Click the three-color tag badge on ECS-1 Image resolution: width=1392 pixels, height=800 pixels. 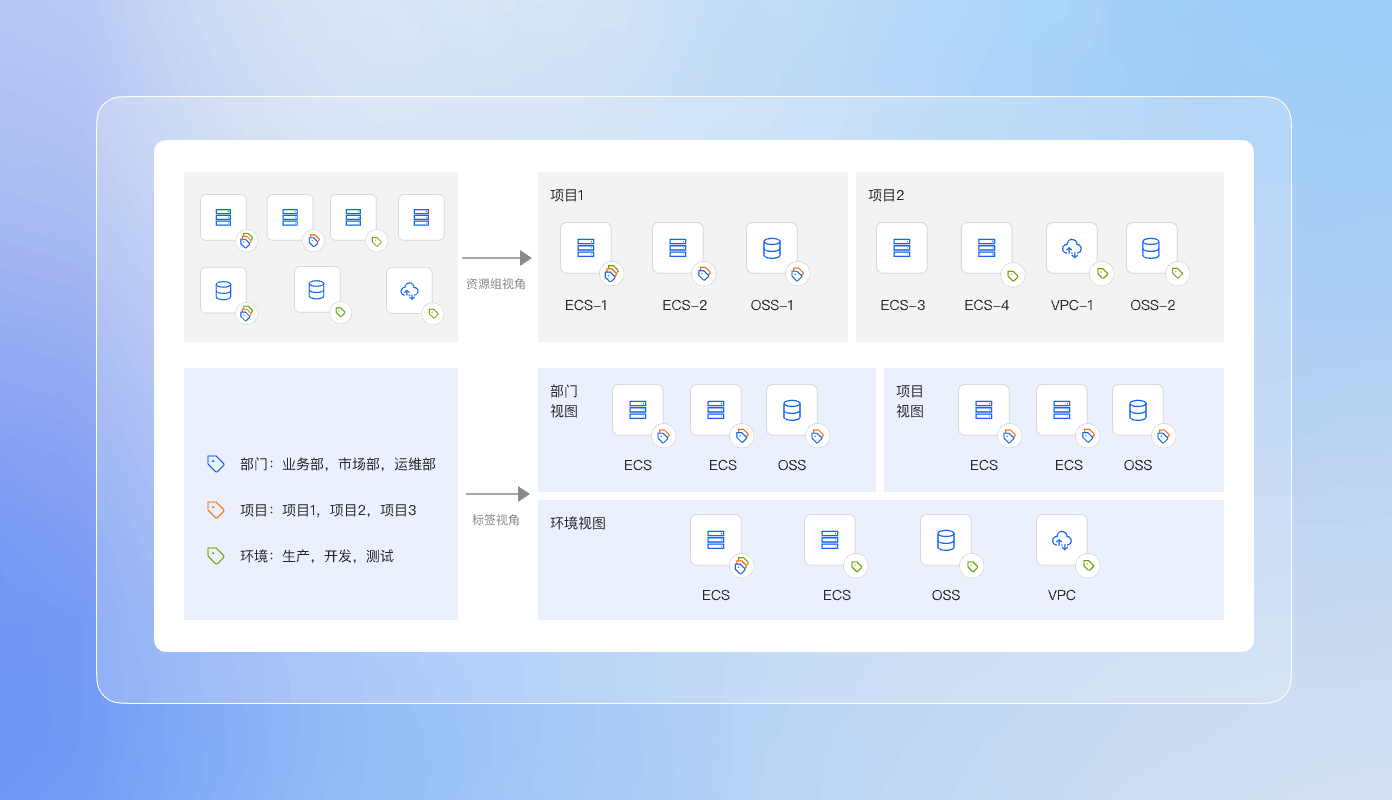click(612, 273)
